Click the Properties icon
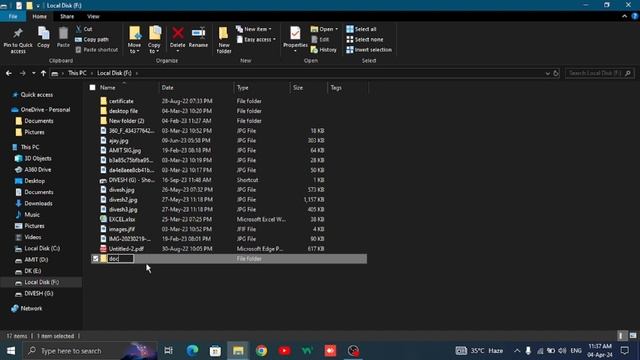Viewport: 640px width, 360px height. 295,33
